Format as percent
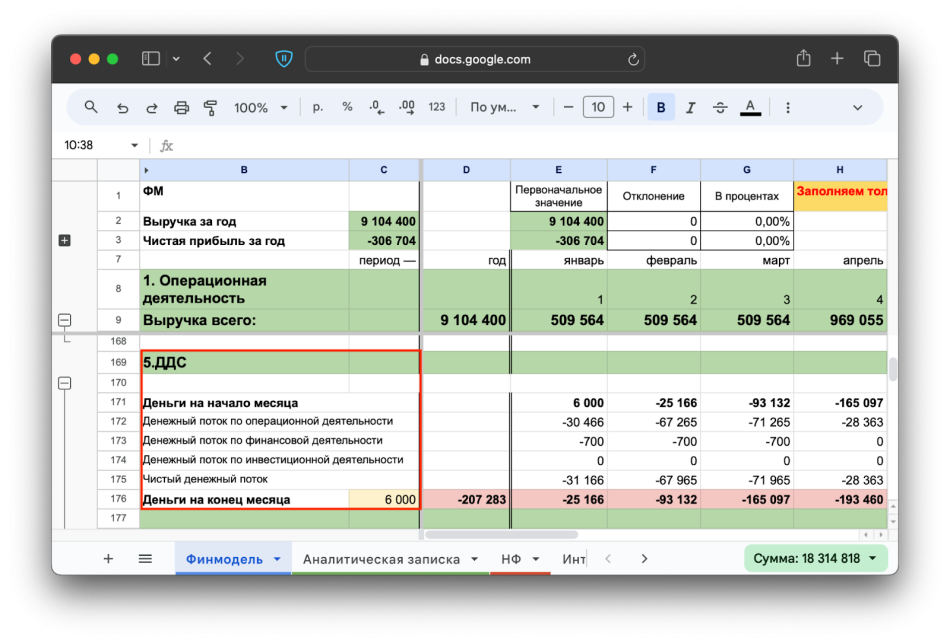 coord(347,107)
